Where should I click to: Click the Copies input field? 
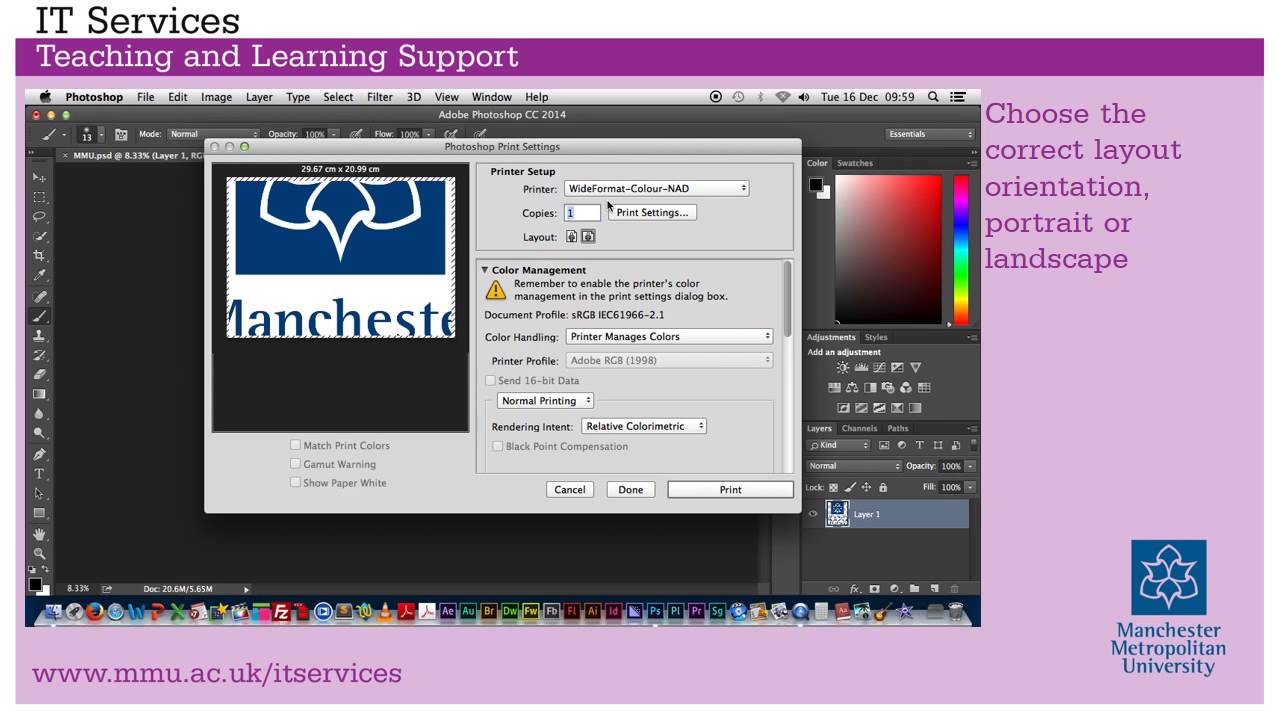pos(583,212)
